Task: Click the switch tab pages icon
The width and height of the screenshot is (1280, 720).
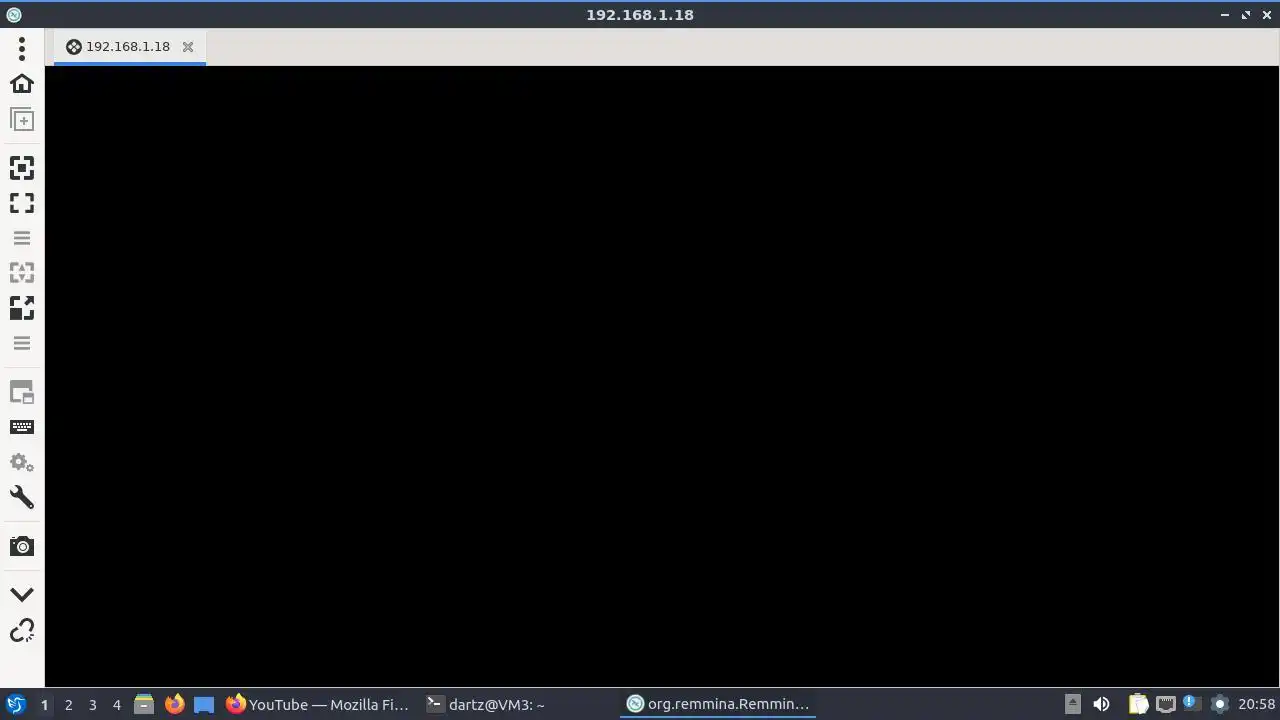Action: point(22,392)
